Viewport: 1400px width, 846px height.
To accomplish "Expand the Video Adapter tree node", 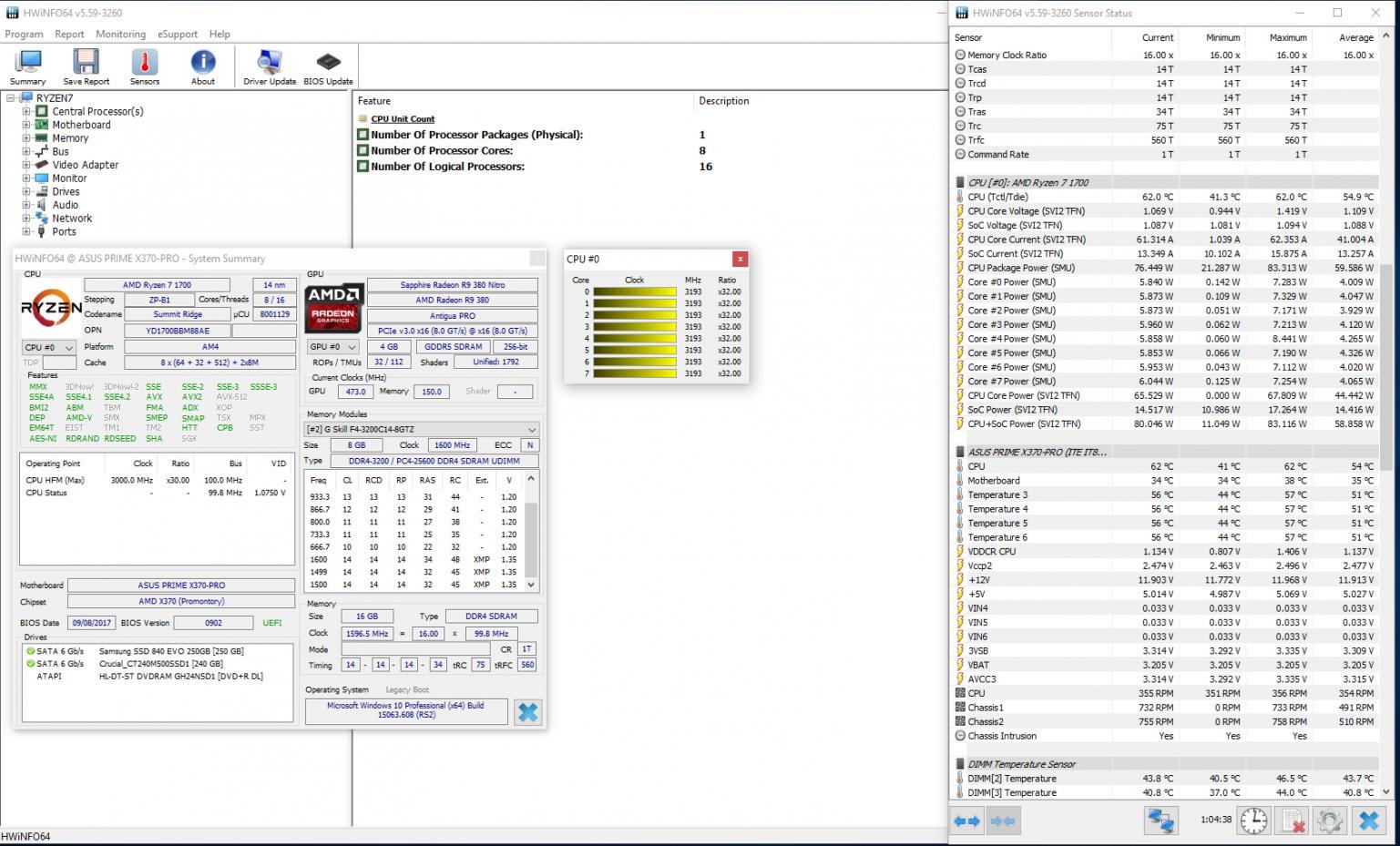I will [x=26, y=165].
